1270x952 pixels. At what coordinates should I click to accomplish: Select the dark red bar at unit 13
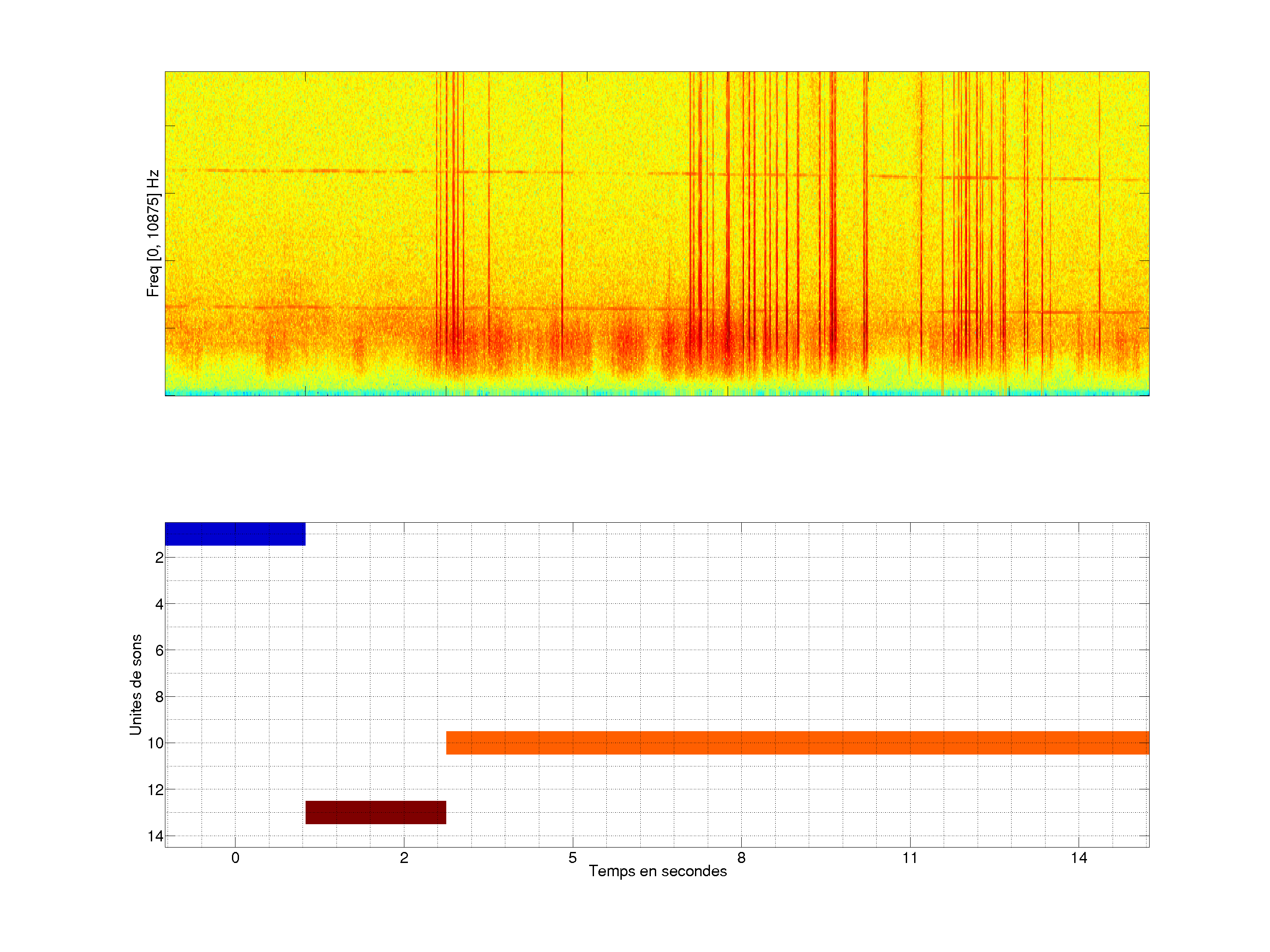tap(376, 812)
